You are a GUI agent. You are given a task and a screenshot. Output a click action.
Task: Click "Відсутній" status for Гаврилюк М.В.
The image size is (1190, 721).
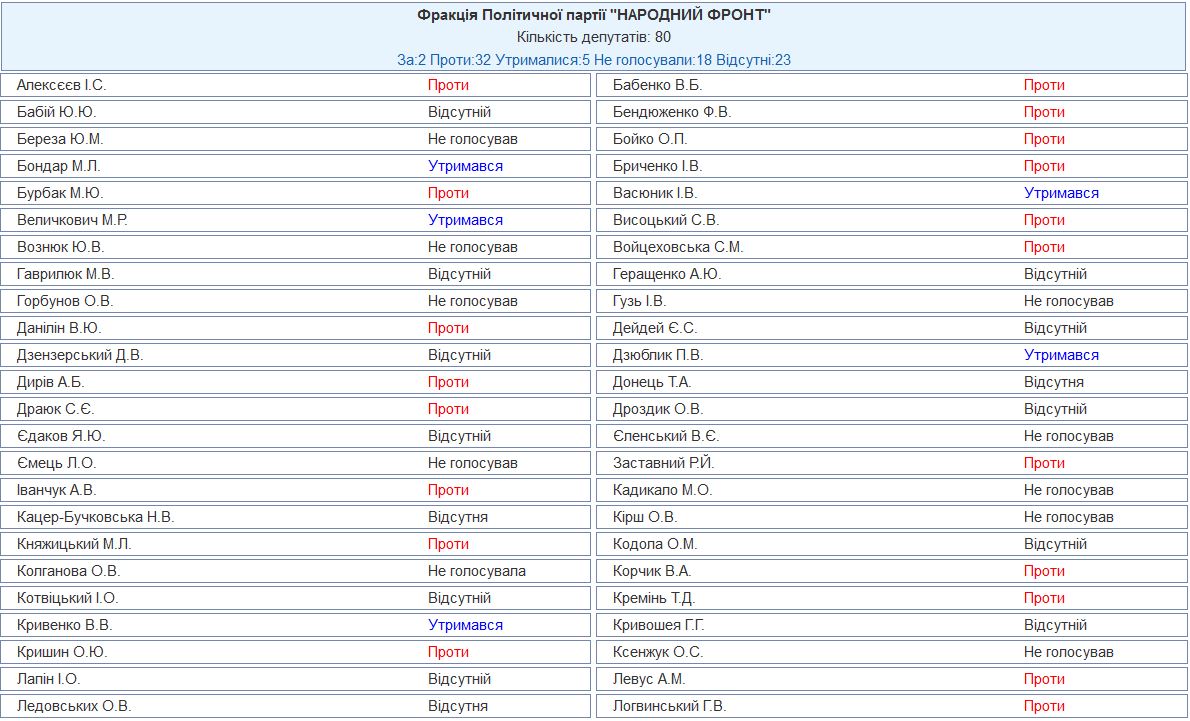click(x=459, y=274)
